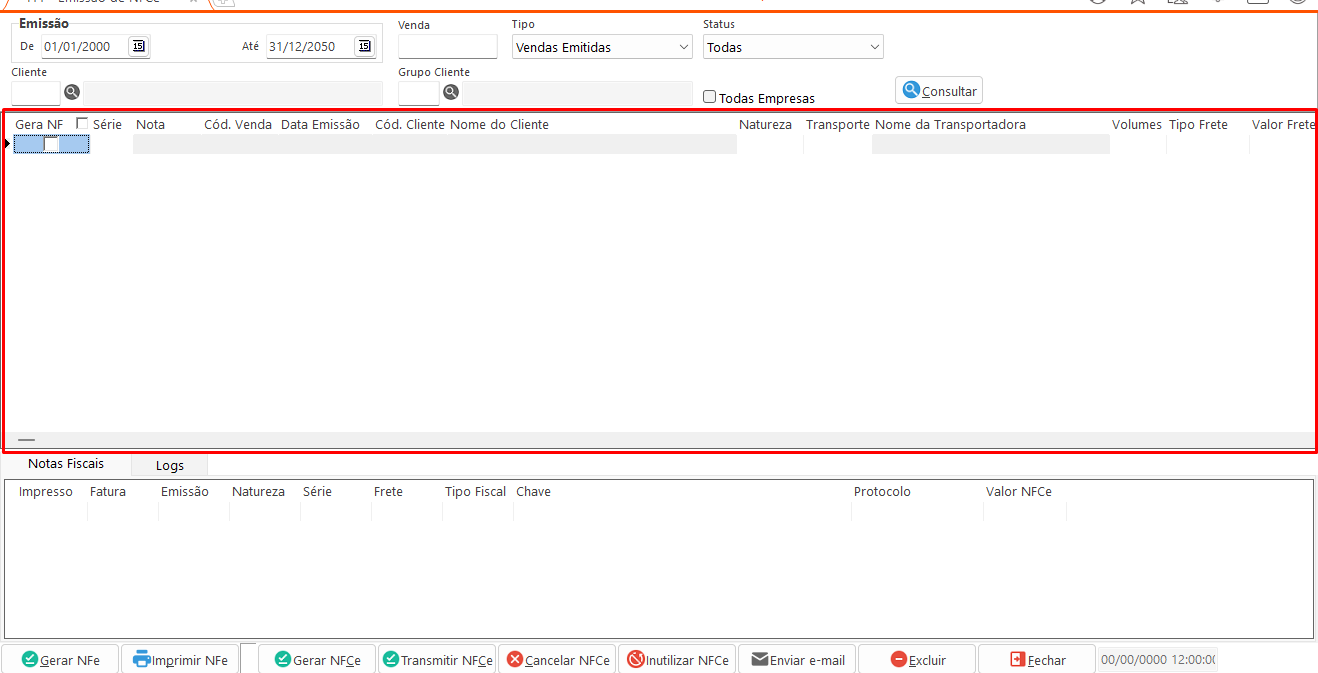Viewport: 1318px width, 673px height.
Task: Open the calendar picker for the De date
Action: 138,46
